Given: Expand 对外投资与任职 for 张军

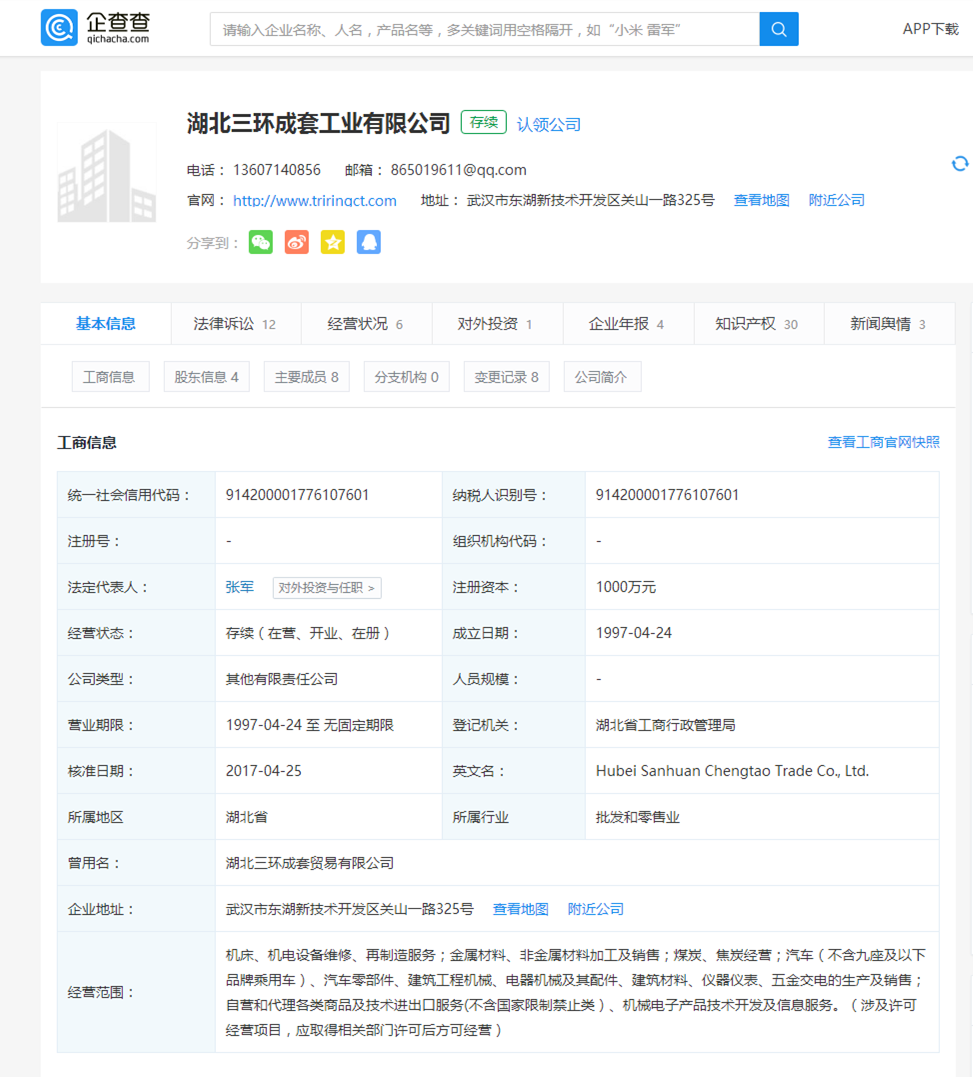Looking at the screenshot, I should (327, 588).
